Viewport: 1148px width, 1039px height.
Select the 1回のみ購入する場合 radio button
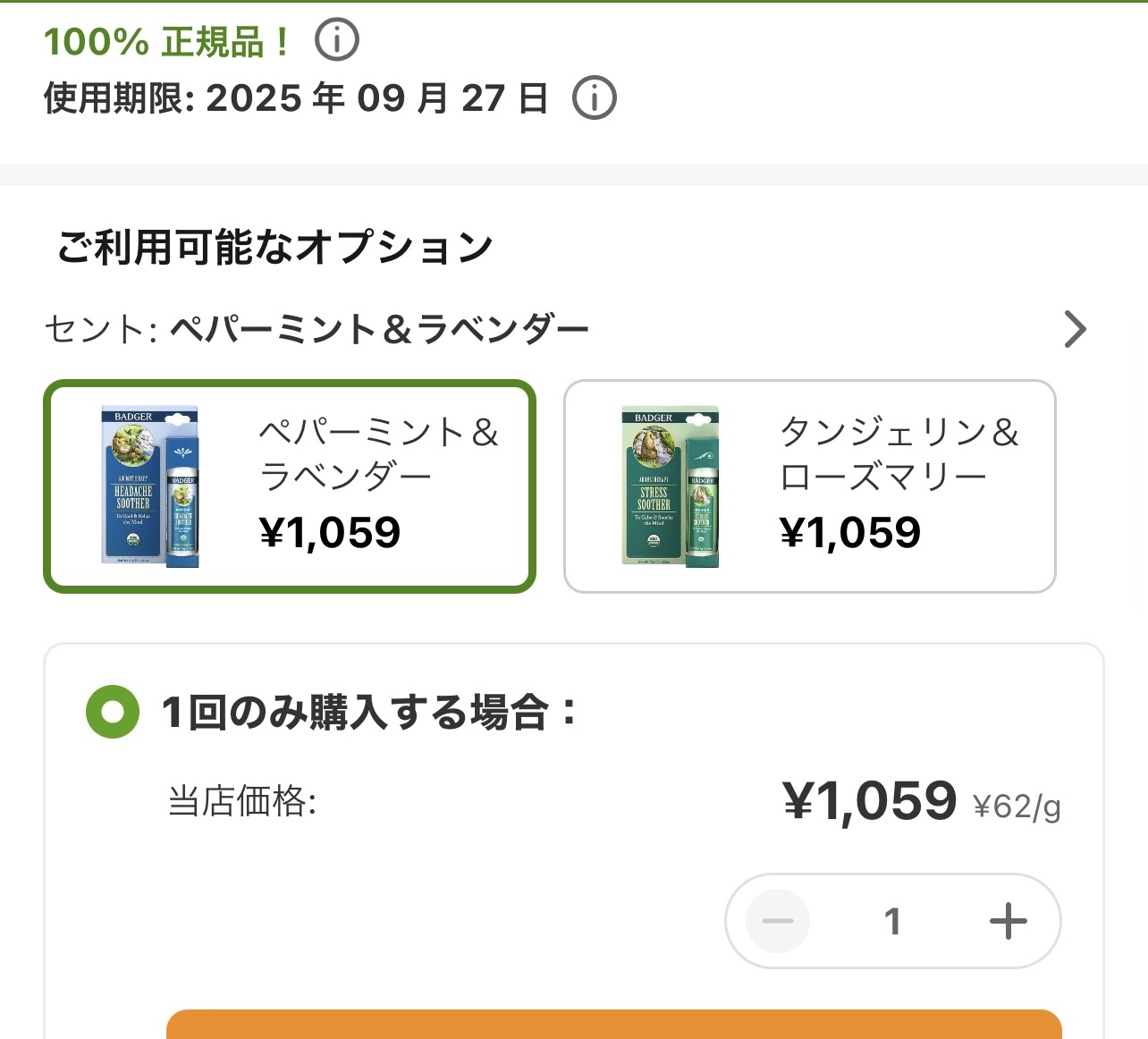pyautogui.click(x=113, y=712)
